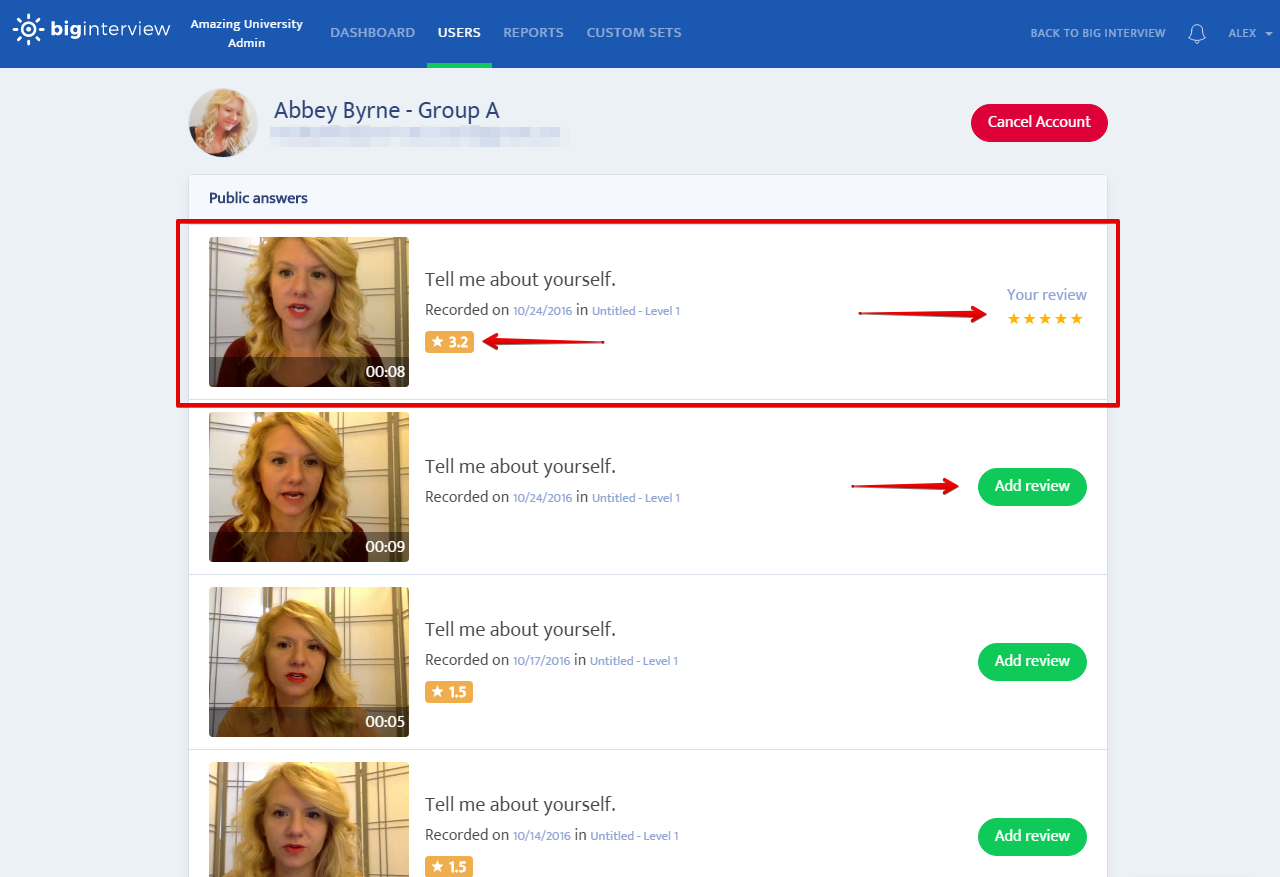Click the 10/14/2016 answer's question title
Image resolution: width=1280 pixels, height=877 pixels.
point(520,805)
